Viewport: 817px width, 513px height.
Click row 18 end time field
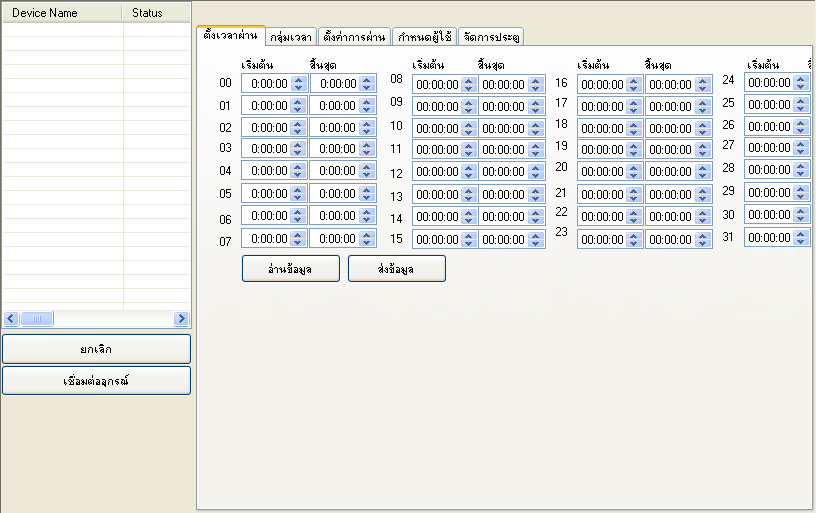point(679,128)
